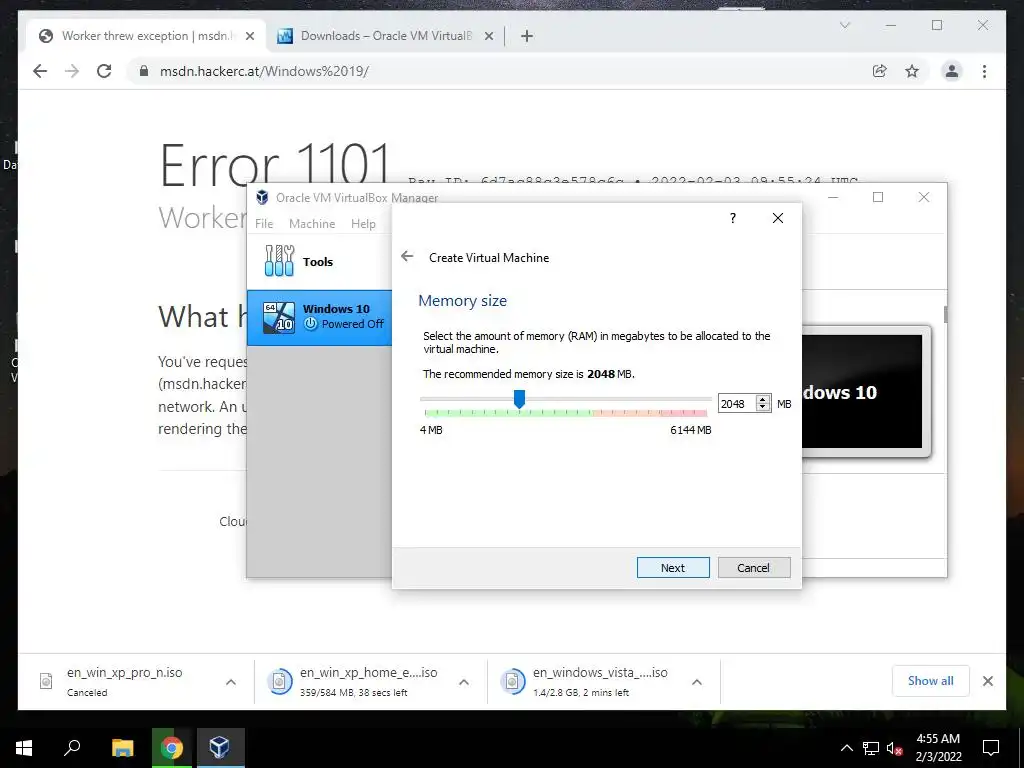Image resolution: width=1024 pixels, height=768 pixels.
Task: Open the notification center icon
Action: point(991,747)
